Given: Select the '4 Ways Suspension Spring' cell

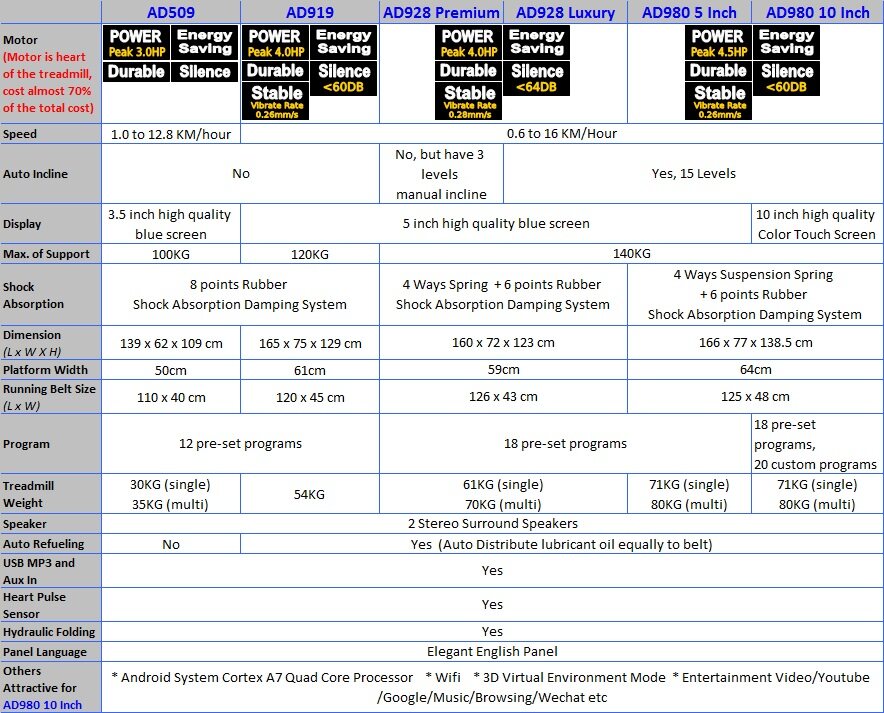Looking at the screenshot, I should pyautogui.click(x=755, y=294).
